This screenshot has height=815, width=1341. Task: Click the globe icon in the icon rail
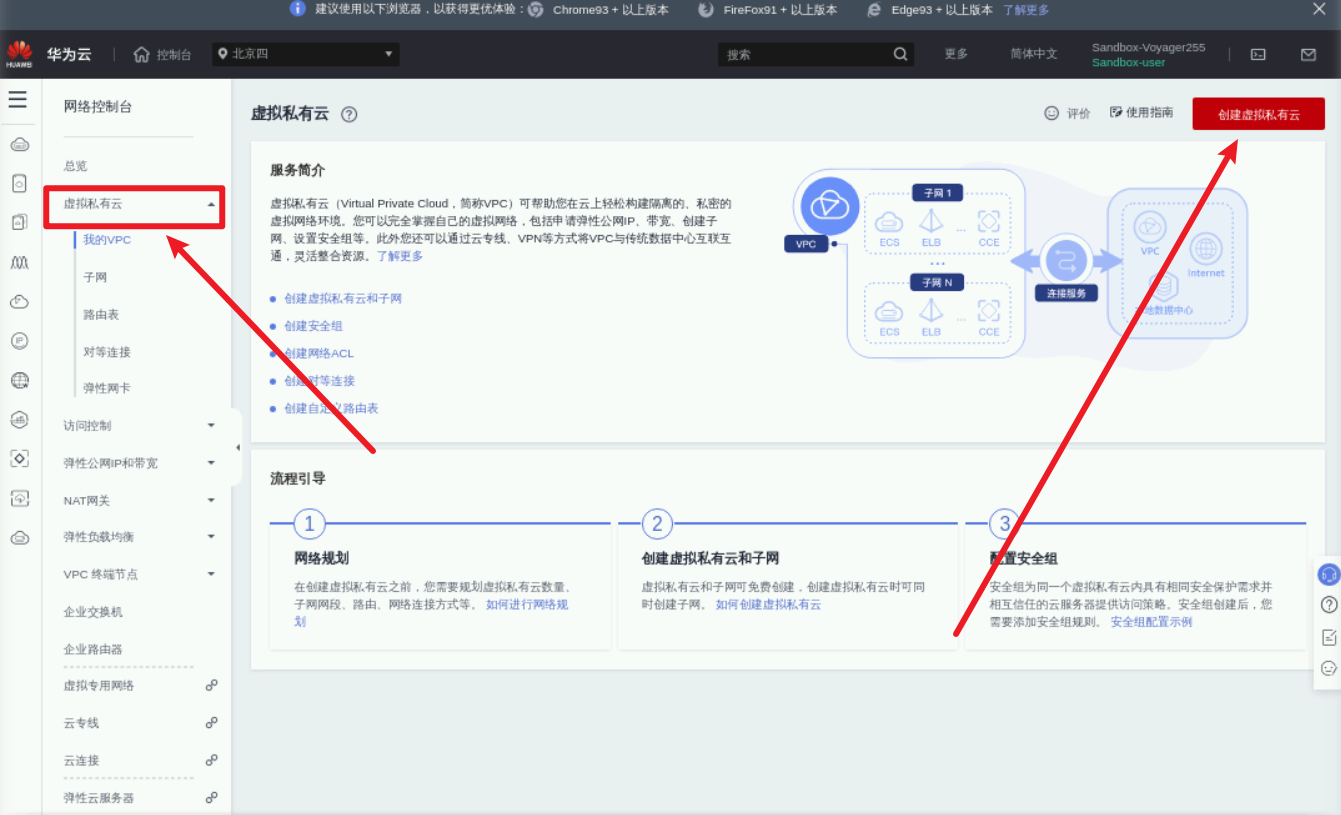tap(19, 380)
